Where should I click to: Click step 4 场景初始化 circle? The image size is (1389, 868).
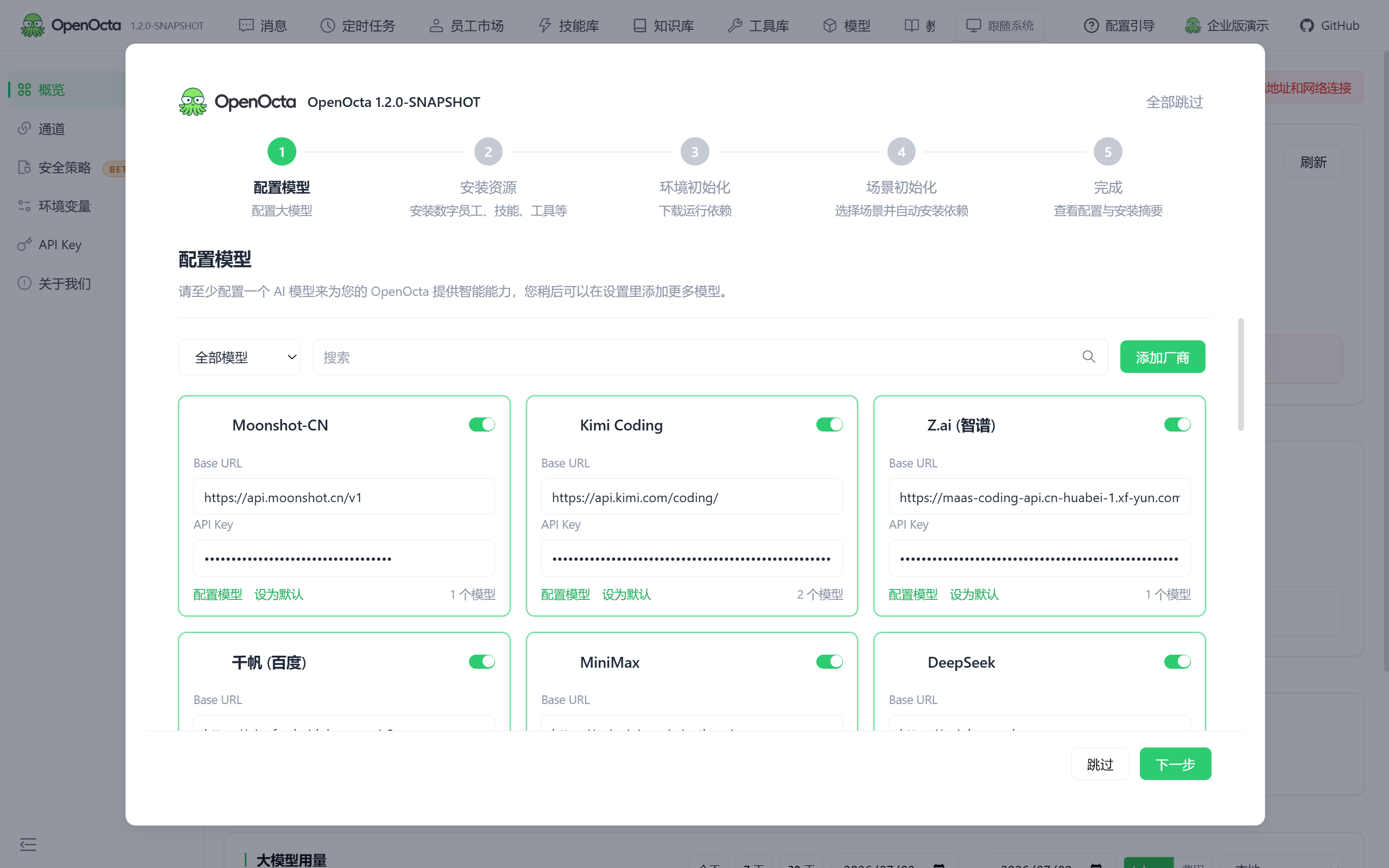[901, 151]
